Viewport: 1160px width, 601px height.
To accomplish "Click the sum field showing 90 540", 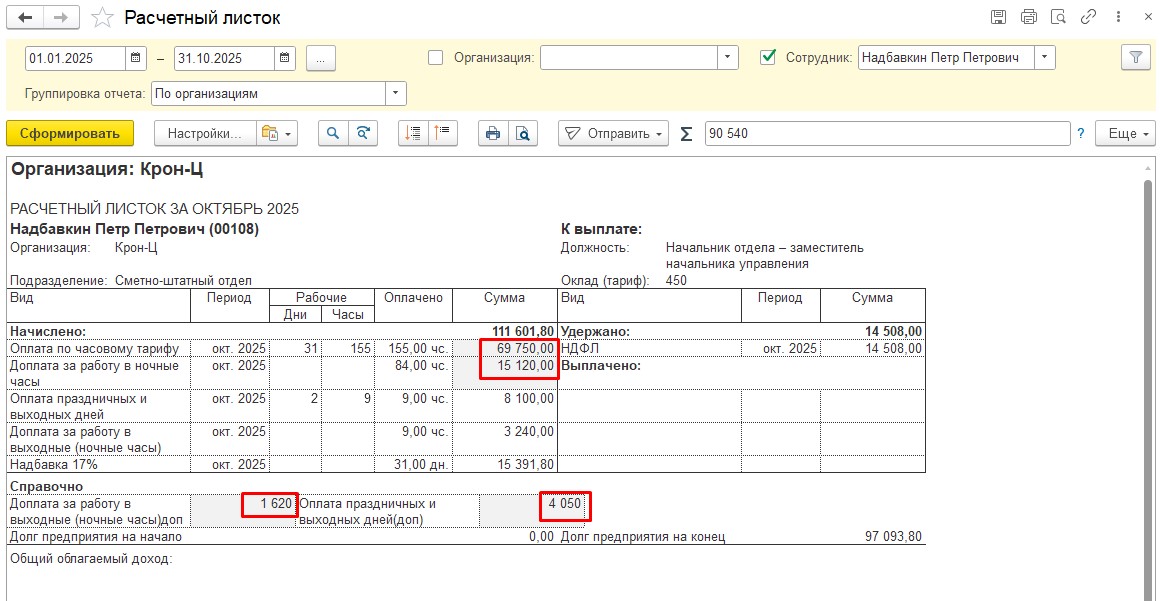I will click(x=886, y=133).
